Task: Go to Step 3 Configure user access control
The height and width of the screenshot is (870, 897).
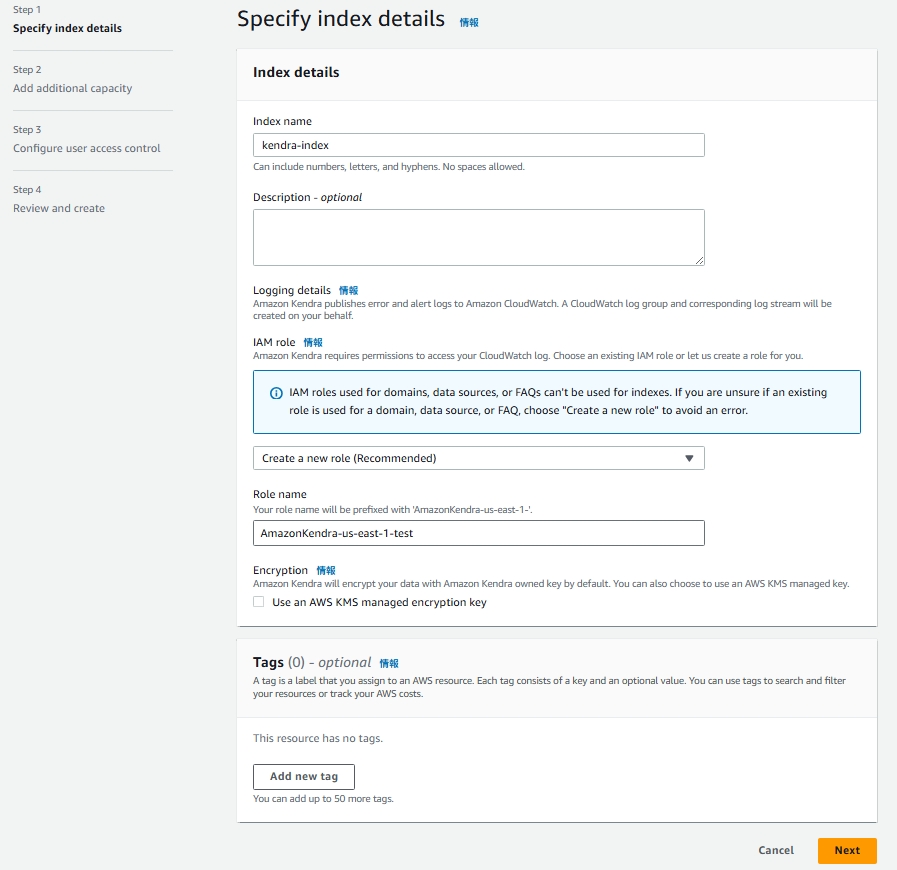Action: 86,148
